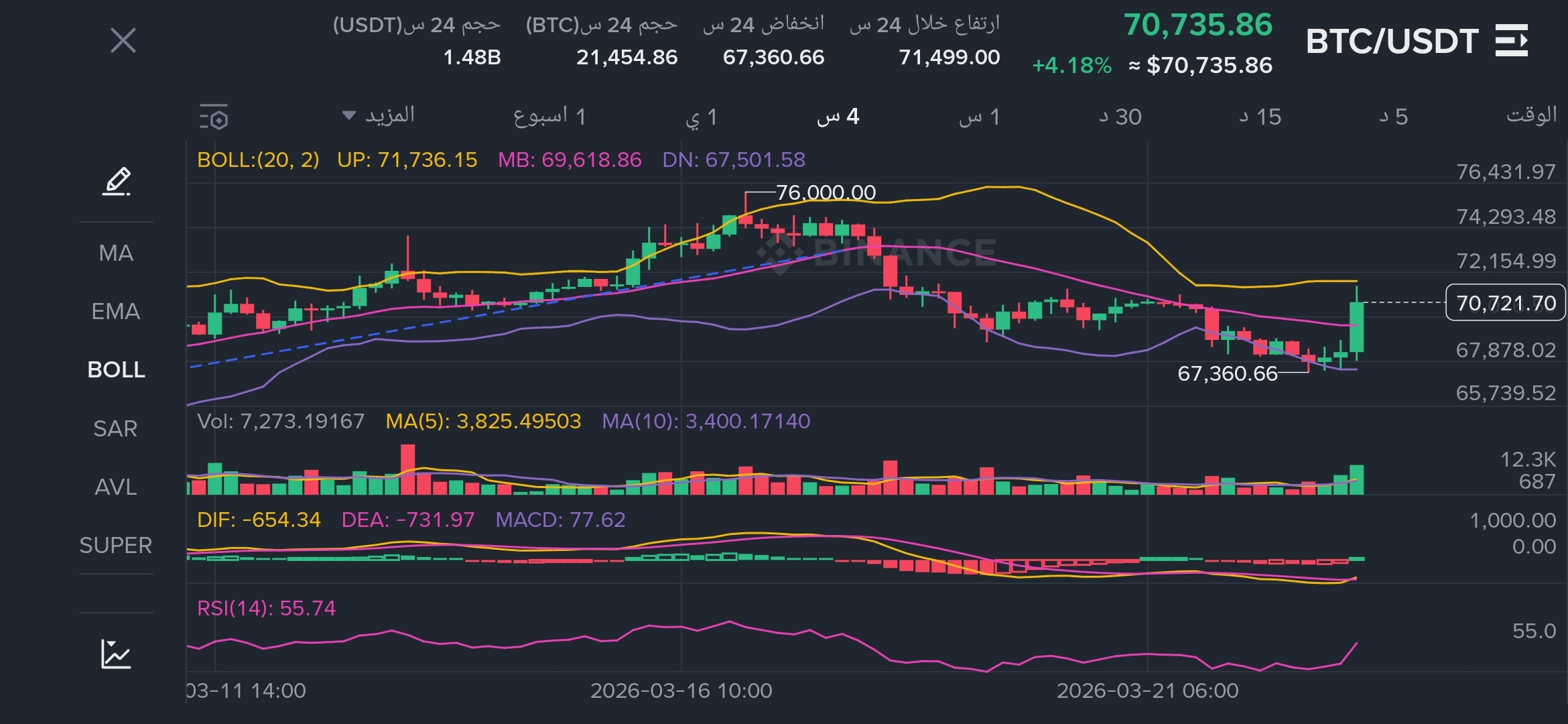Enable the AVL indicator
Viewport: 1568px width, 724px height.
(x=116, y=487)
